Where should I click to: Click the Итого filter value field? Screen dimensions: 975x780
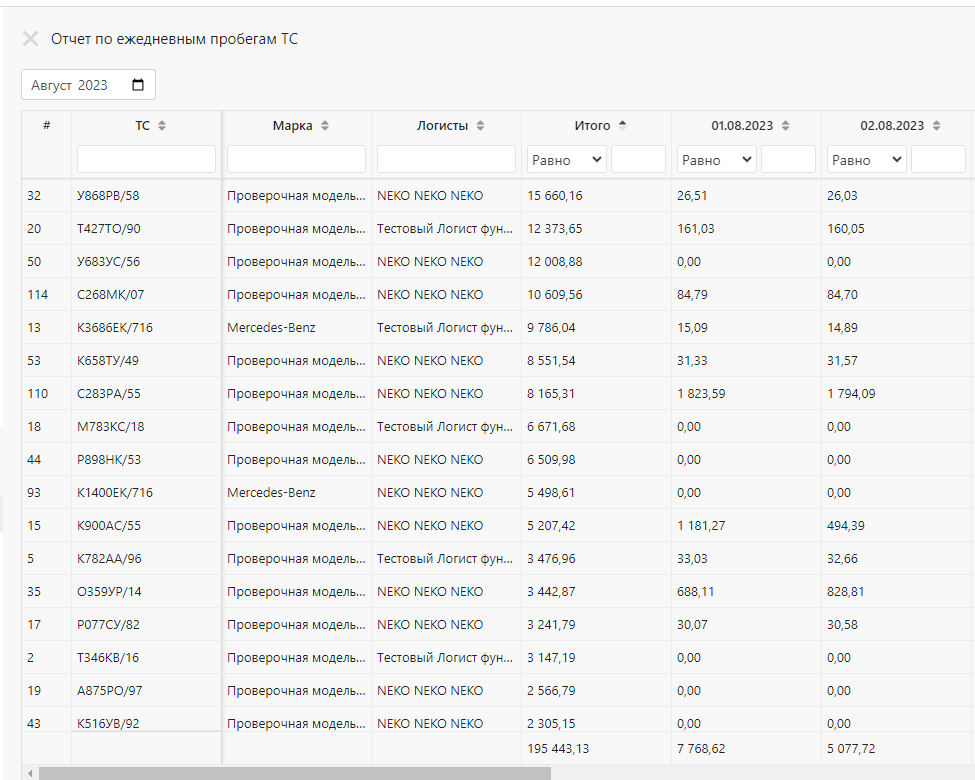tap(639, 159)
